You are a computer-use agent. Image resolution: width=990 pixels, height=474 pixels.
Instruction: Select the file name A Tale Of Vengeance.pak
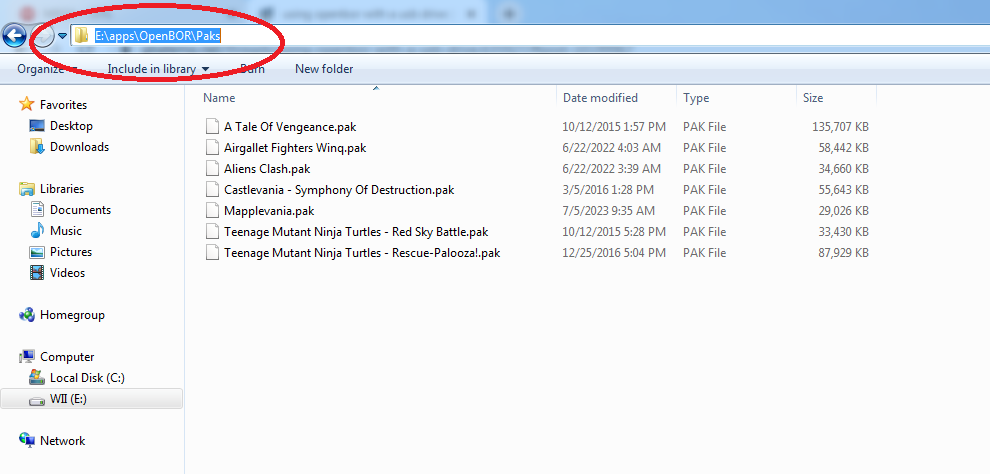[x=290, y=127]
